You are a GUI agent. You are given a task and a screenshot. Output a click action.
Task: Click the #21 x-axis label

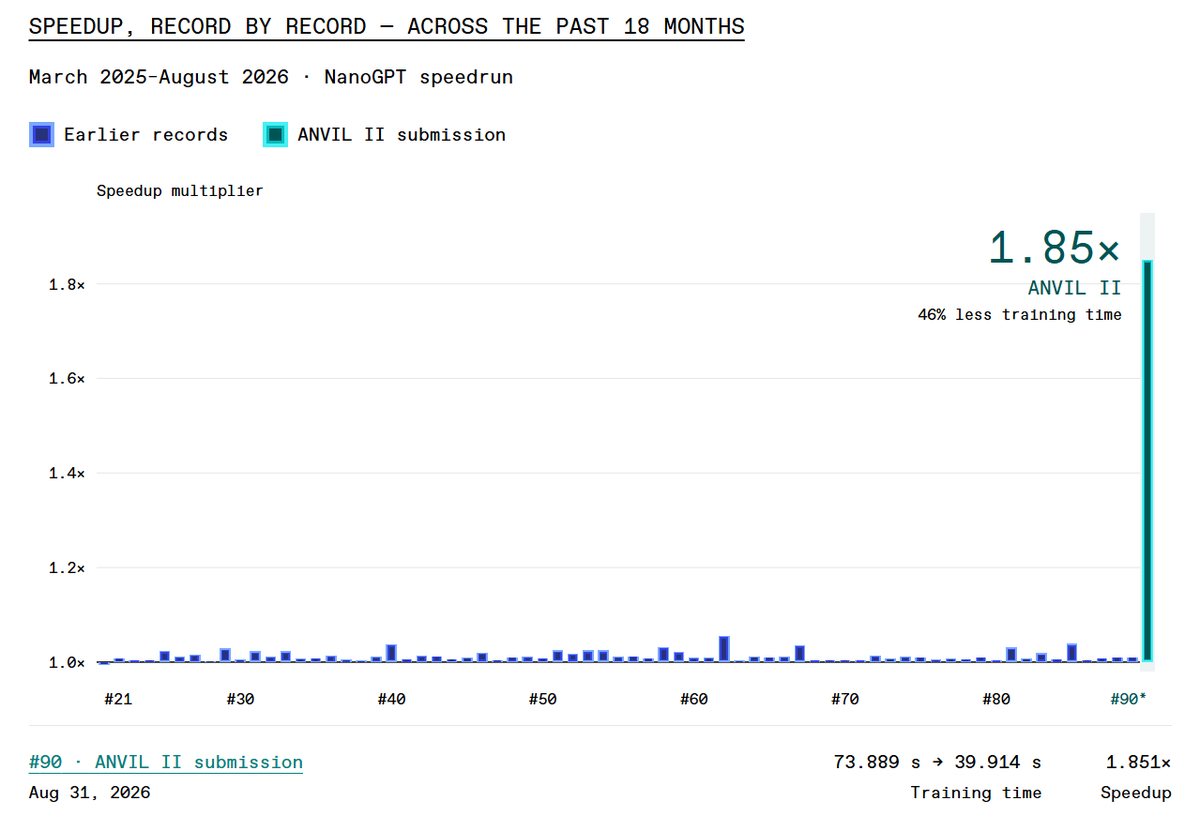[x=118, y=699]
